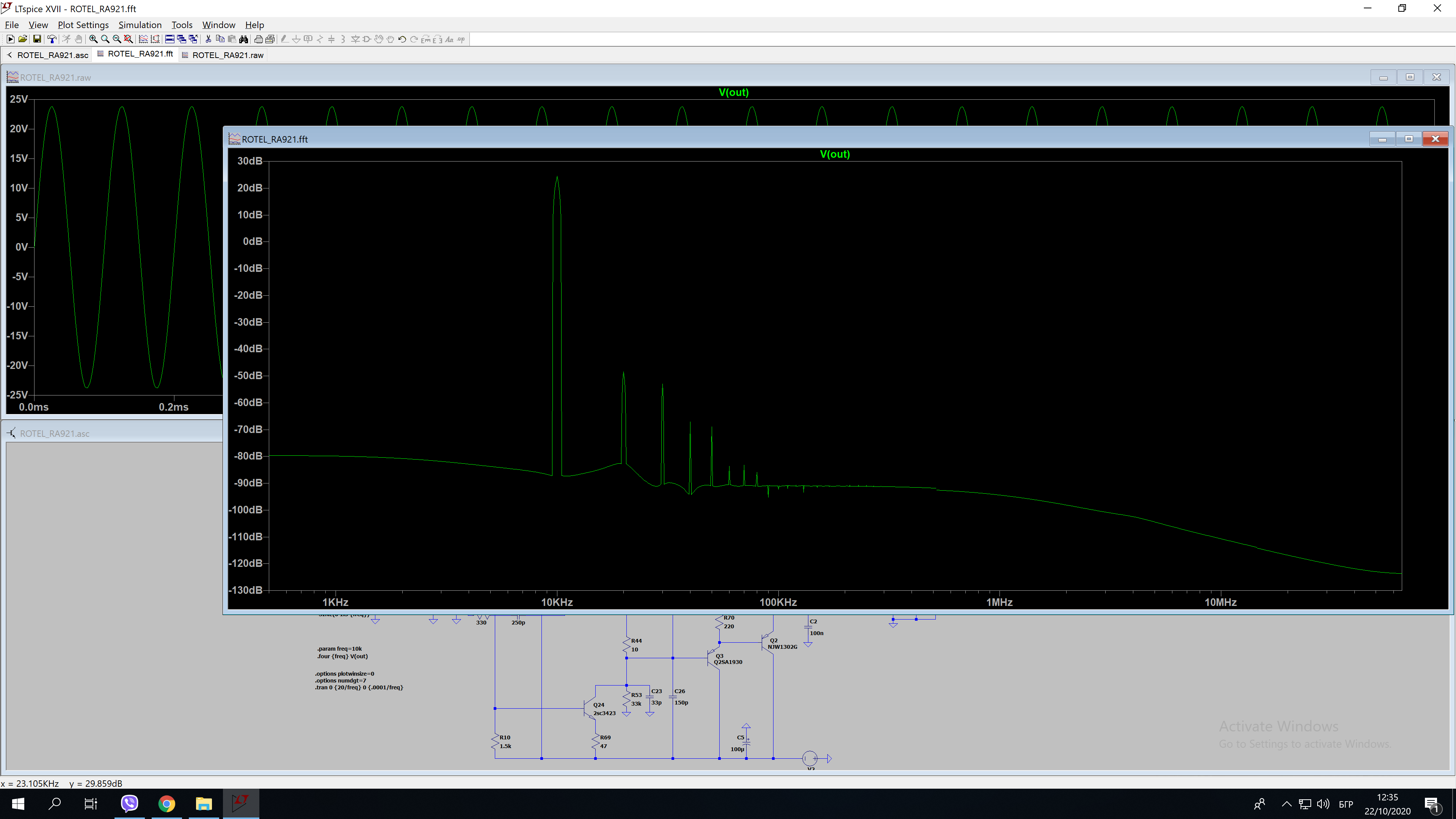Click the .param freq=10k directive text
1456x819 pixels.
pyautogui.click(x=339, y=649)
